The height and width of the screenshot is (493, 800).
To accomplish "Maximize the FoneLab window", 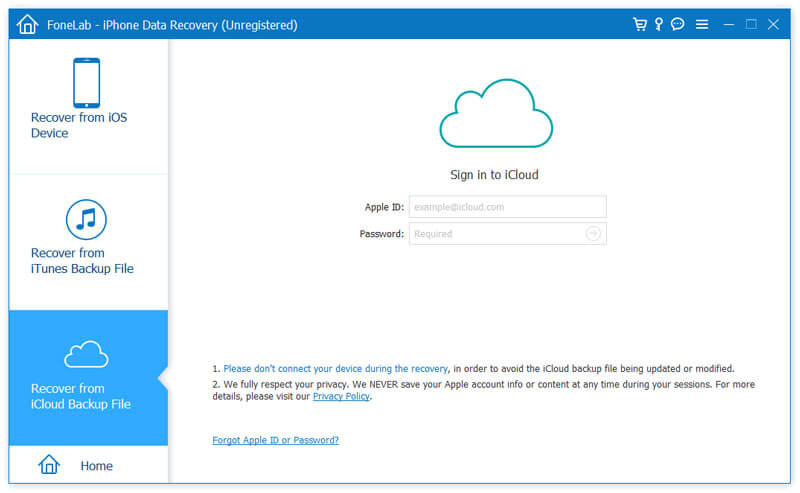I will [x=751, y=24].
